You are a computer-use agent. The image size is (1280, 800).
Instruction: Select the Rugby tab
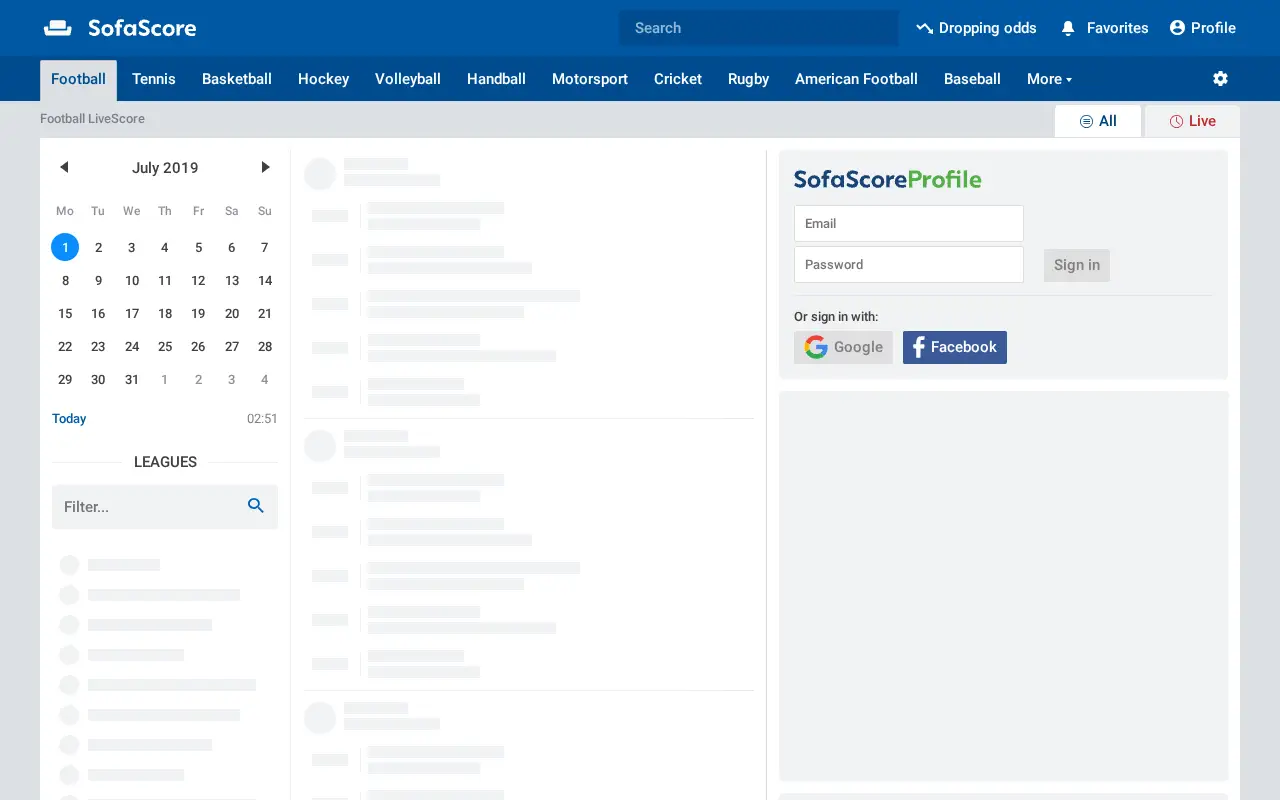748,79
